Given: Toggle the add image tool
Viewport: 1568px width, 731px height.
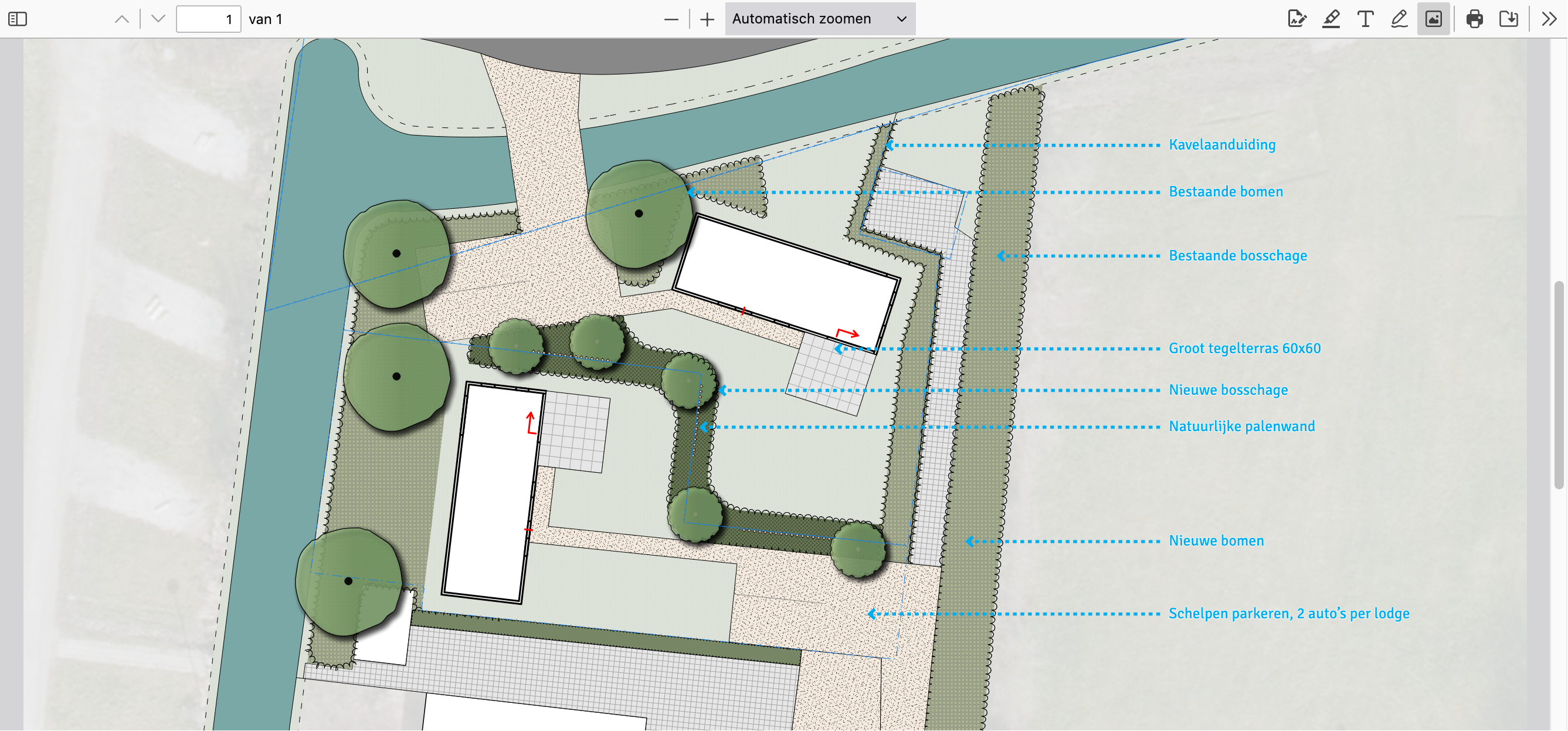Looking at the screenshot, I should pos(1434,19).
